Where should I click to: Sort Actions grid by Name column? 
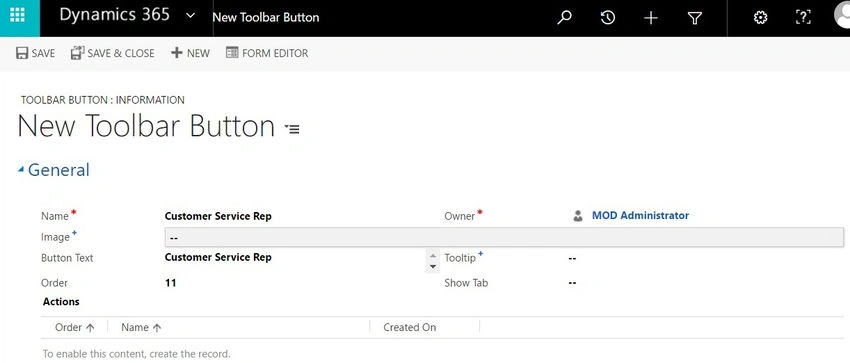[x=141, y=327]
